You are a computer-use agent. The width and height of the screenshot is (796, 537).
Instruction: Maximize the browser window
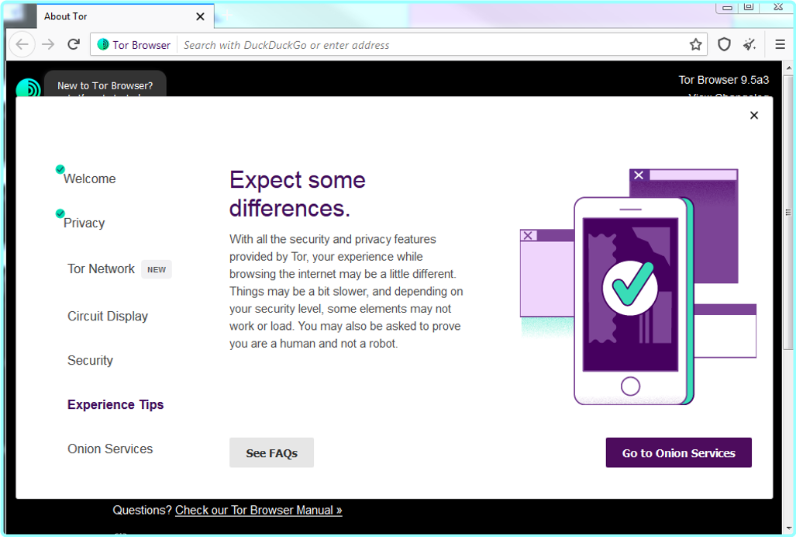tap(748, 7)
